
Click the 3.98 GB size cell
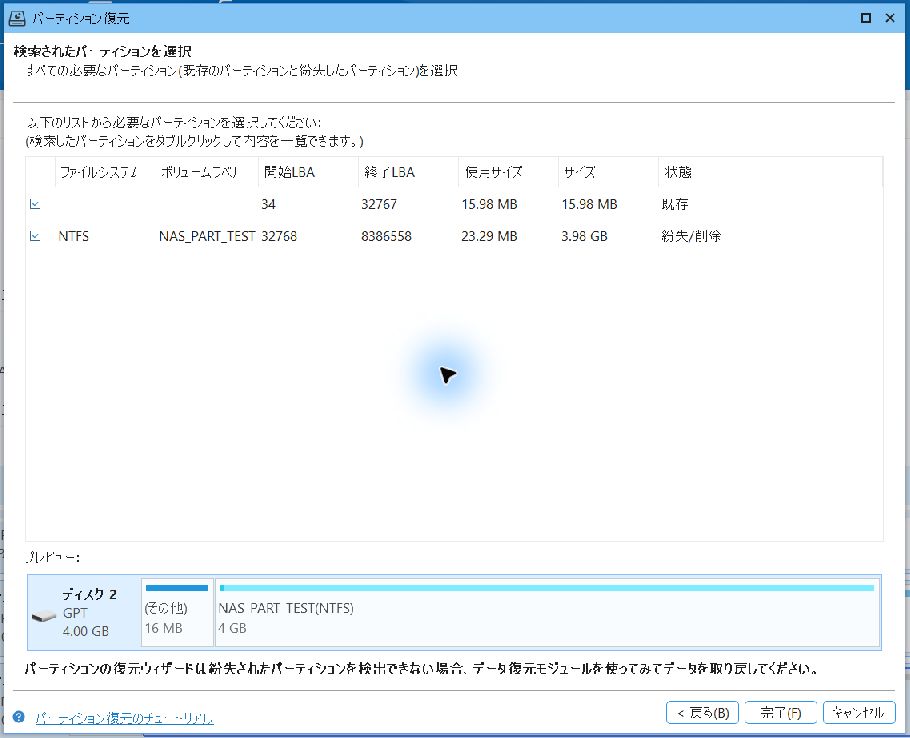584,236
